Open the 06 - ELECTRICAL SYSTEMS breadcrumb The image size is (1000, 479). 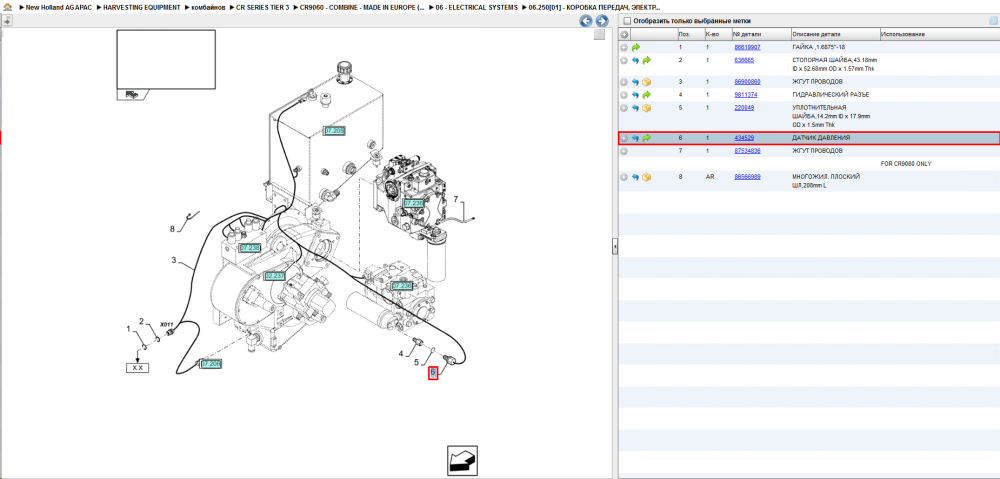click(x=476, y=7)
